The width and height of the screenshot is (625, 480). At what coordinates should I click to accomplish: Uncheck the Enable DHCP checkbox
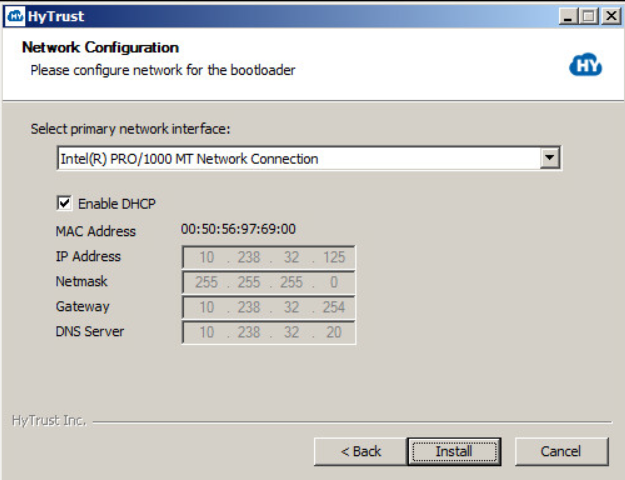[64, 203]
